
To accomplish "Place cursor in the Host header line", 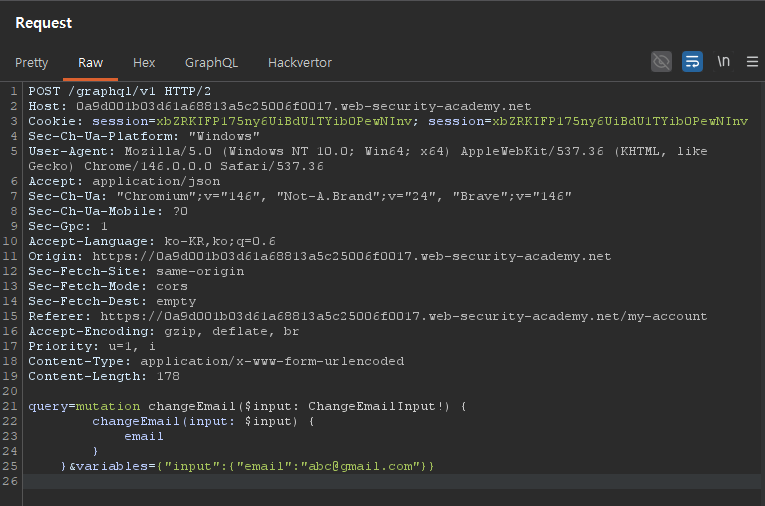I will (x=280, y=106).
